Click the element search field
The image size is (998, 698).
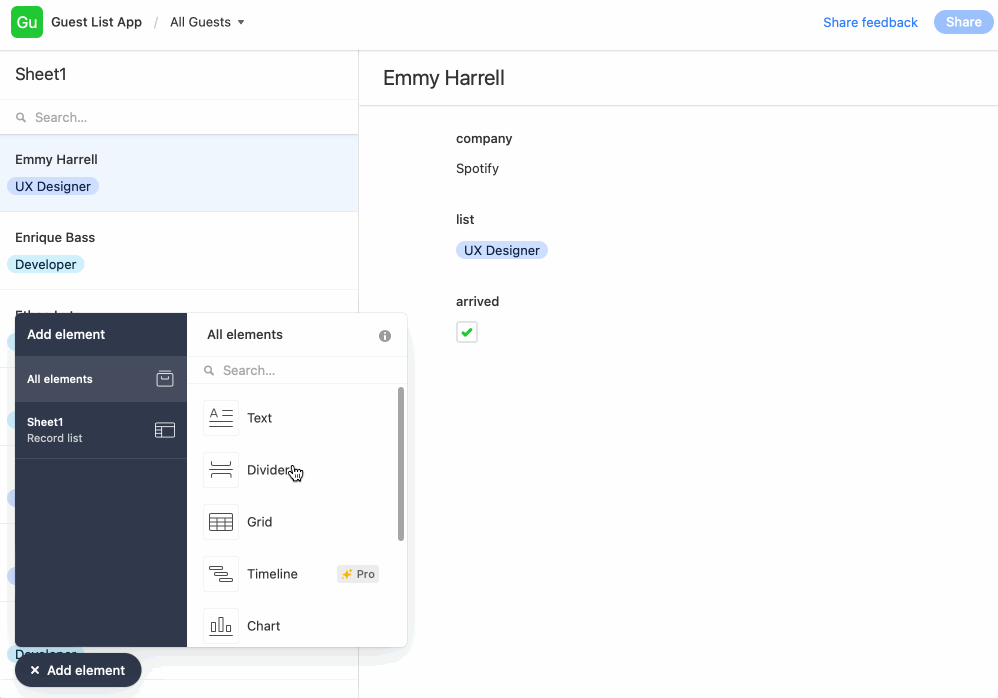[x=297, y=370]
